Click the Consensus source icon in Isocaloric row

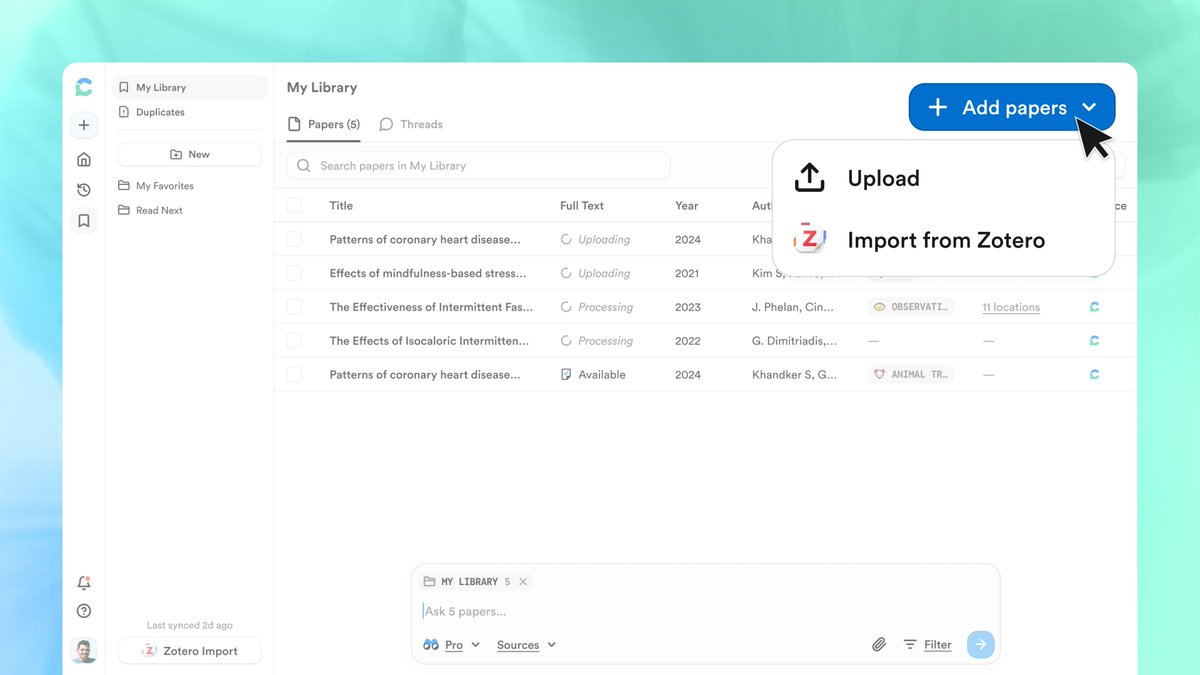coord(1094,341)
